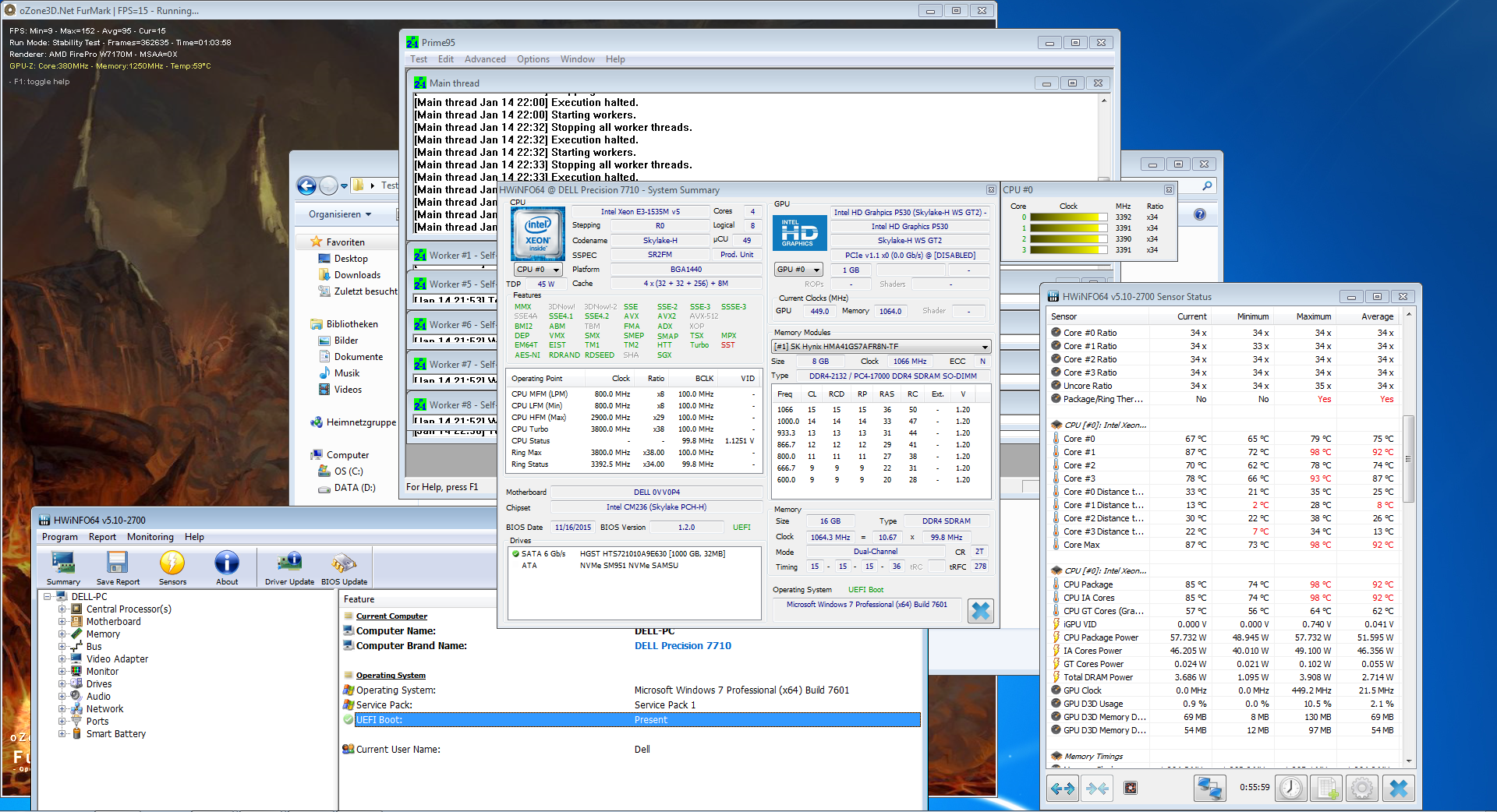Click the logging sheet icon with green plus

pyautogui.click(x=1327, y=789)
